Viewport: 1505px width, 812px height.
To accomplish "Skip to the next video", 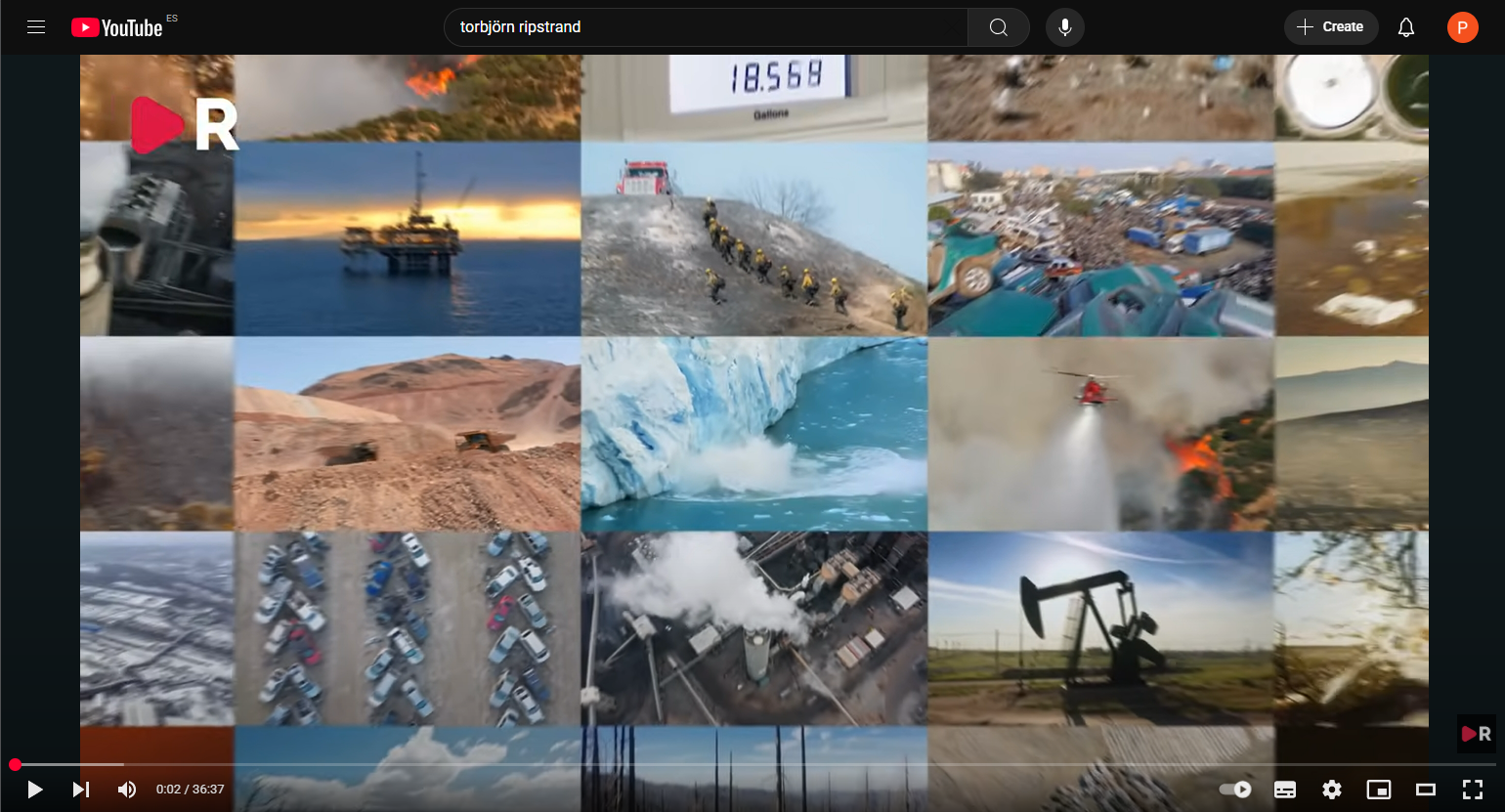I will [81, 790].
